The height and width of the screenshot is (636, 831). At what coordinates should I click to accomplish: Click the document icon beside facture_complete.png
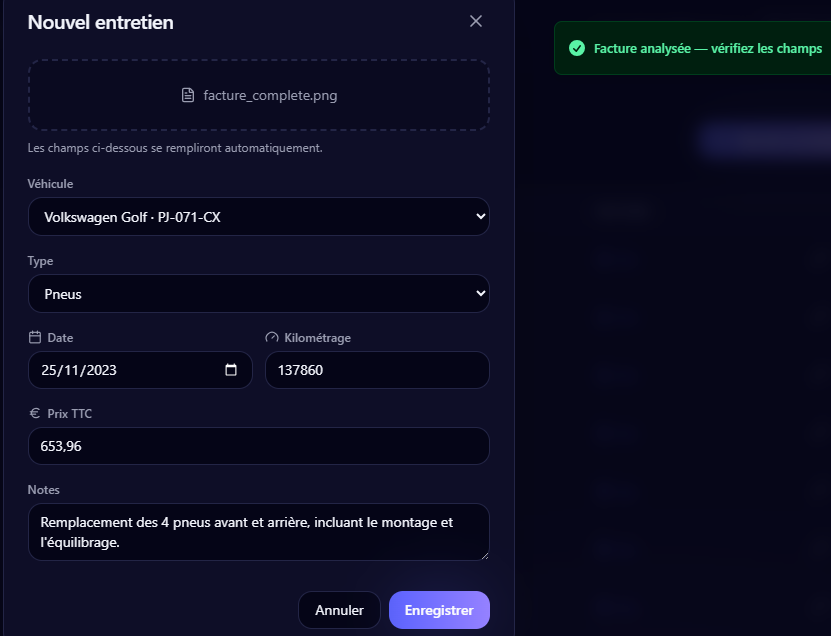point(188,95)
